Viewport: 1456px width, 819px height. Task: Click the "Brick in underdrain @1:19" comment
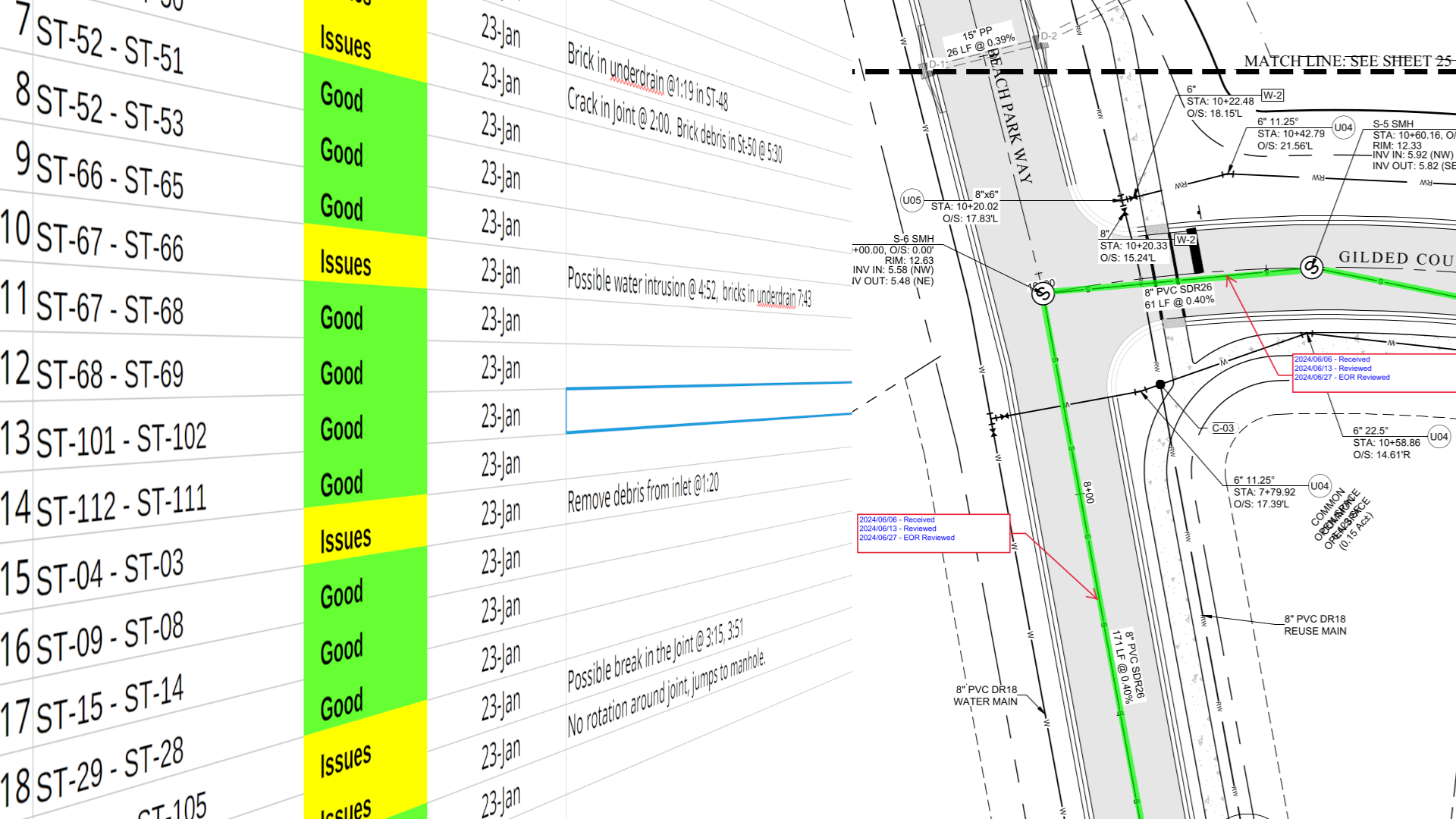(648, 77)
